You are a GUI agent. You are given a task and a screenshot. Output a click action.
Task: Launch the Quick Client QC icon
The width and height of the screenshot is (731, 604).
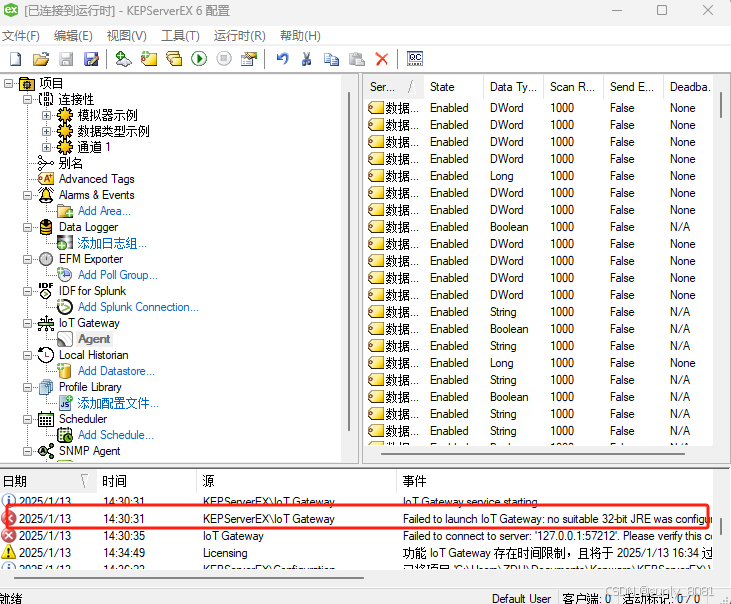point(415,58)
